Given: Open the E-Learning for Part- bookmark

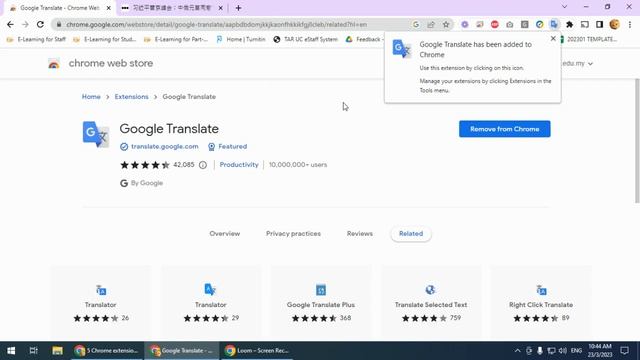Looking at the screenshot, I should click(176, 39).
